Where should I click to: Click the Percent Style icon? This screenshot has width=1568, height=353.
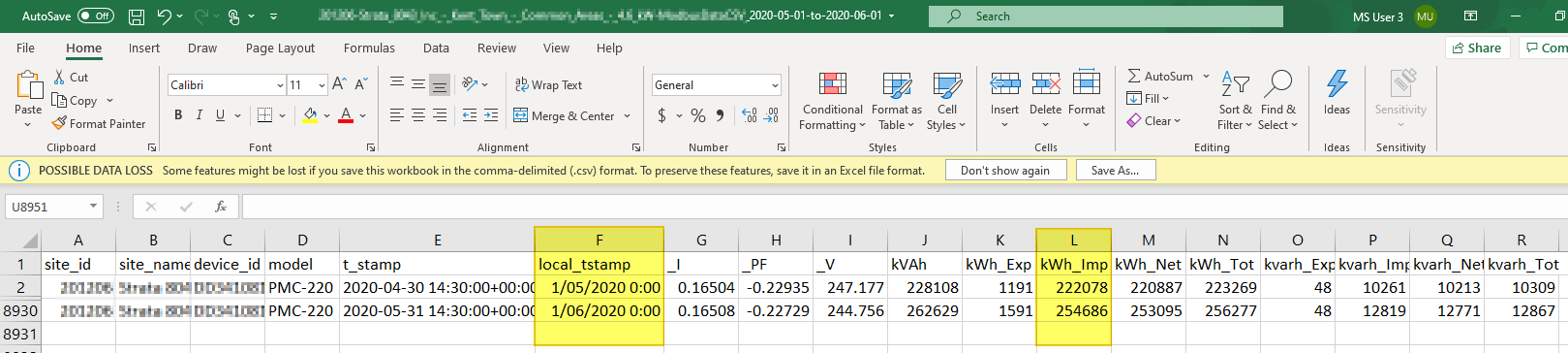[x=698, y=115]
